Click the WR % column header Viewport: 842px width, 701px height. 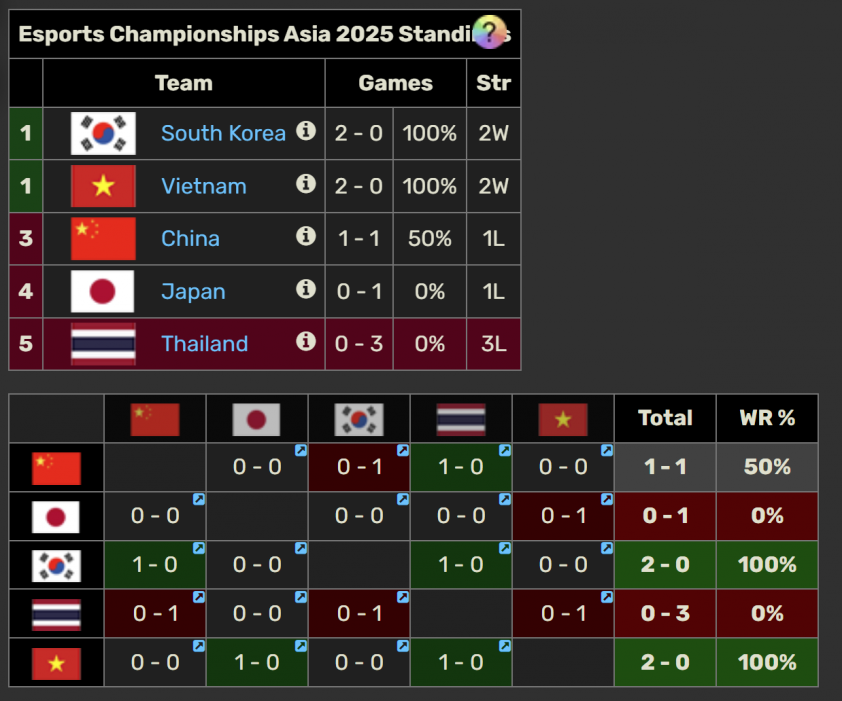pos(767,418)
